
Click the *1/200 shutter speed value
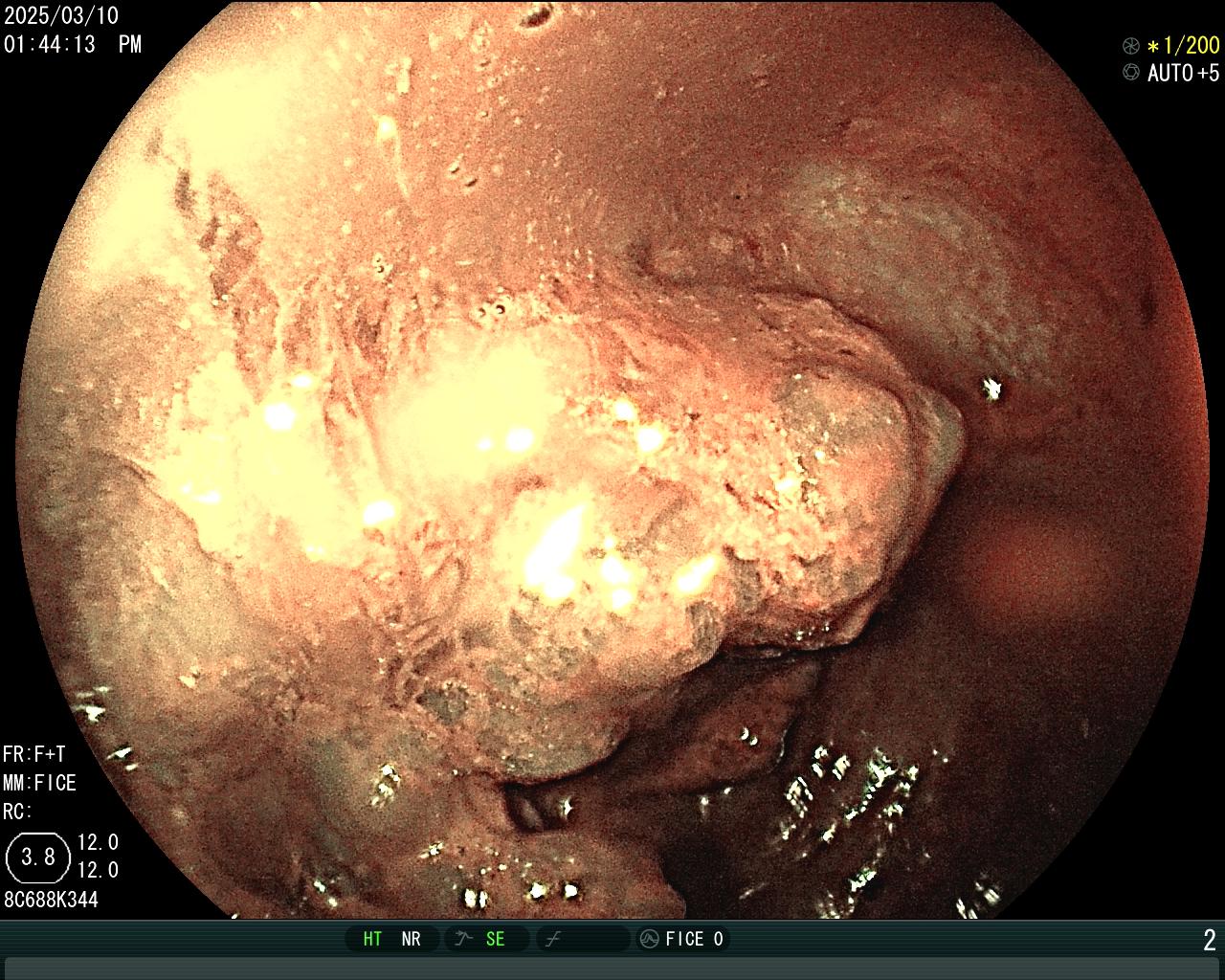1183,46
